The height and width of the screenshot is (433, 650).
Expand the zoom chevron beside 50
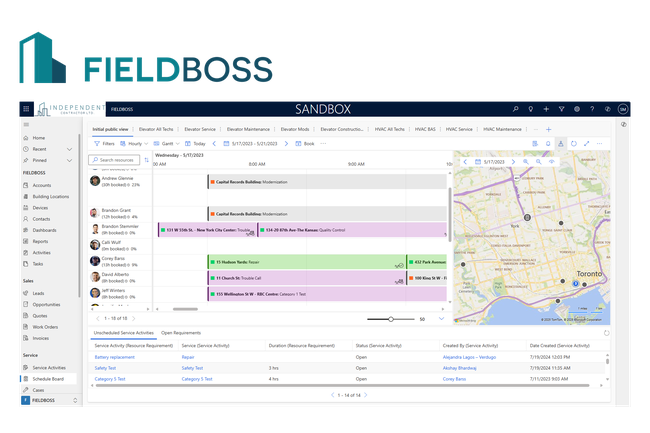pos(441,319)
